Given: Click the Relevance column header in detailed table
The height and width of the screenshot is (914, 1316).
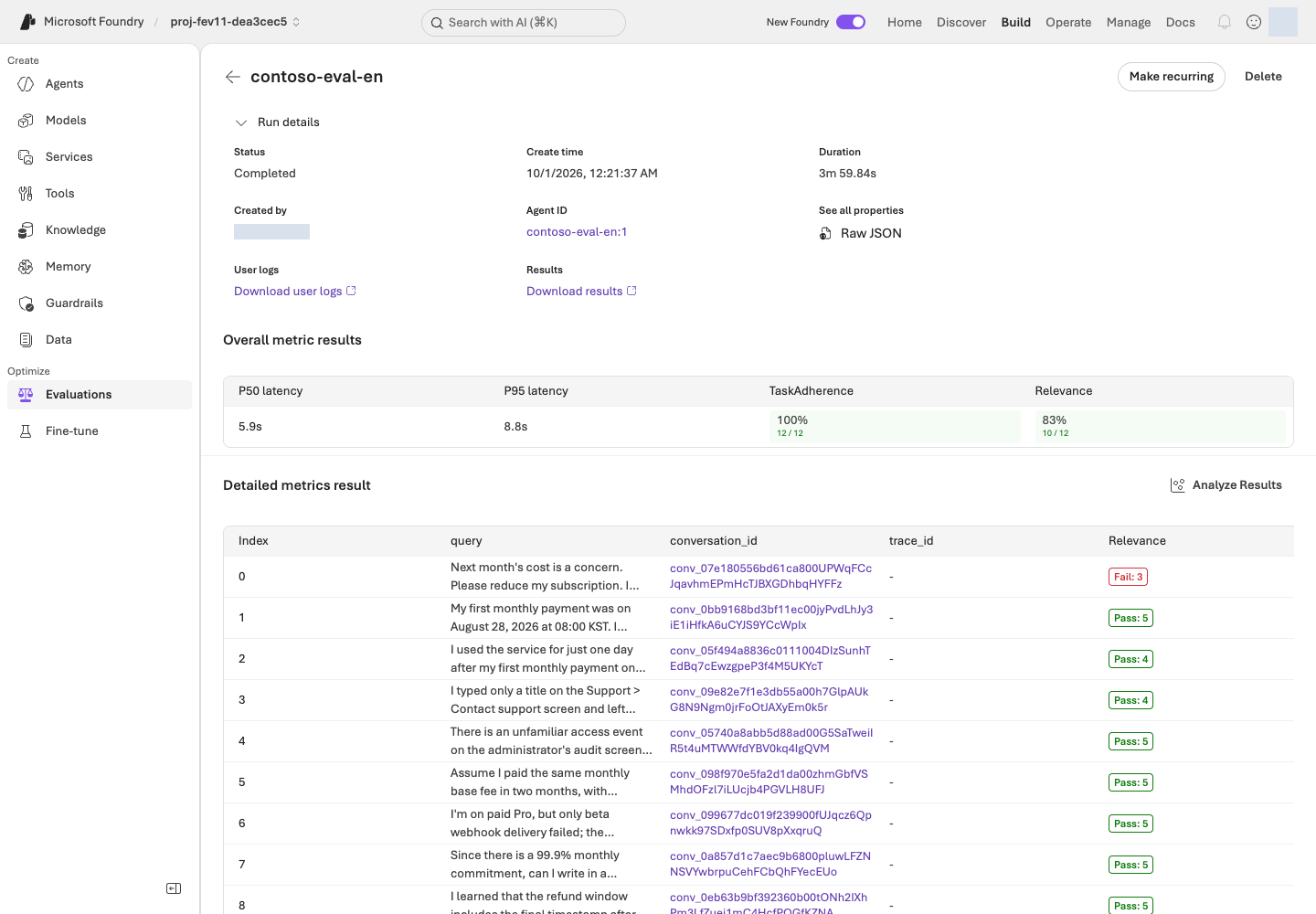Looking at the screenshot, I should point(1137,541).
